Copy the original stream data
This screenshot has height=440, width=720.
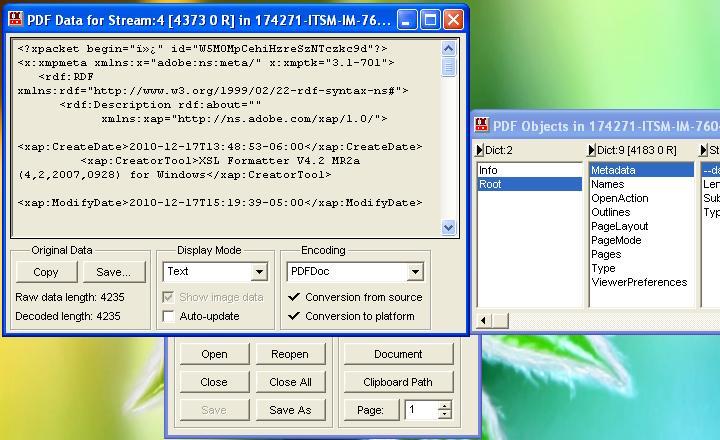[x=46, y=272]
